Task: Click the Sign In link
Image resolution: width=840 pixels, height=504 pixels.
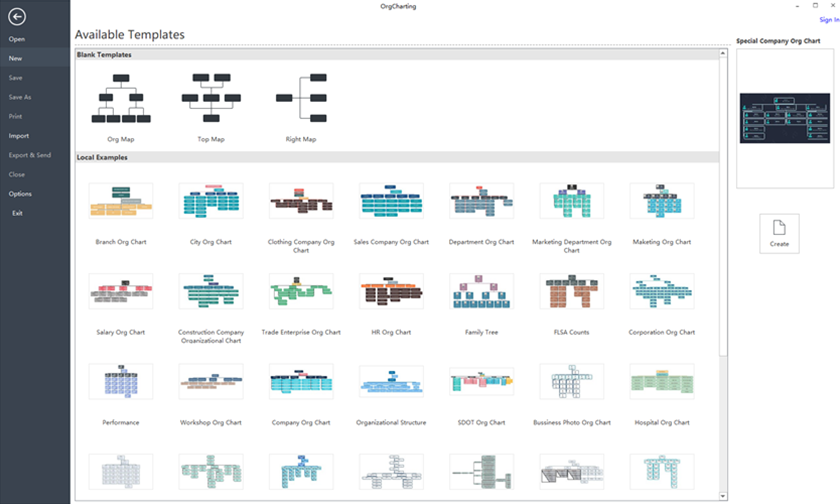Action: pyautogui.click(x=830, y=20)
